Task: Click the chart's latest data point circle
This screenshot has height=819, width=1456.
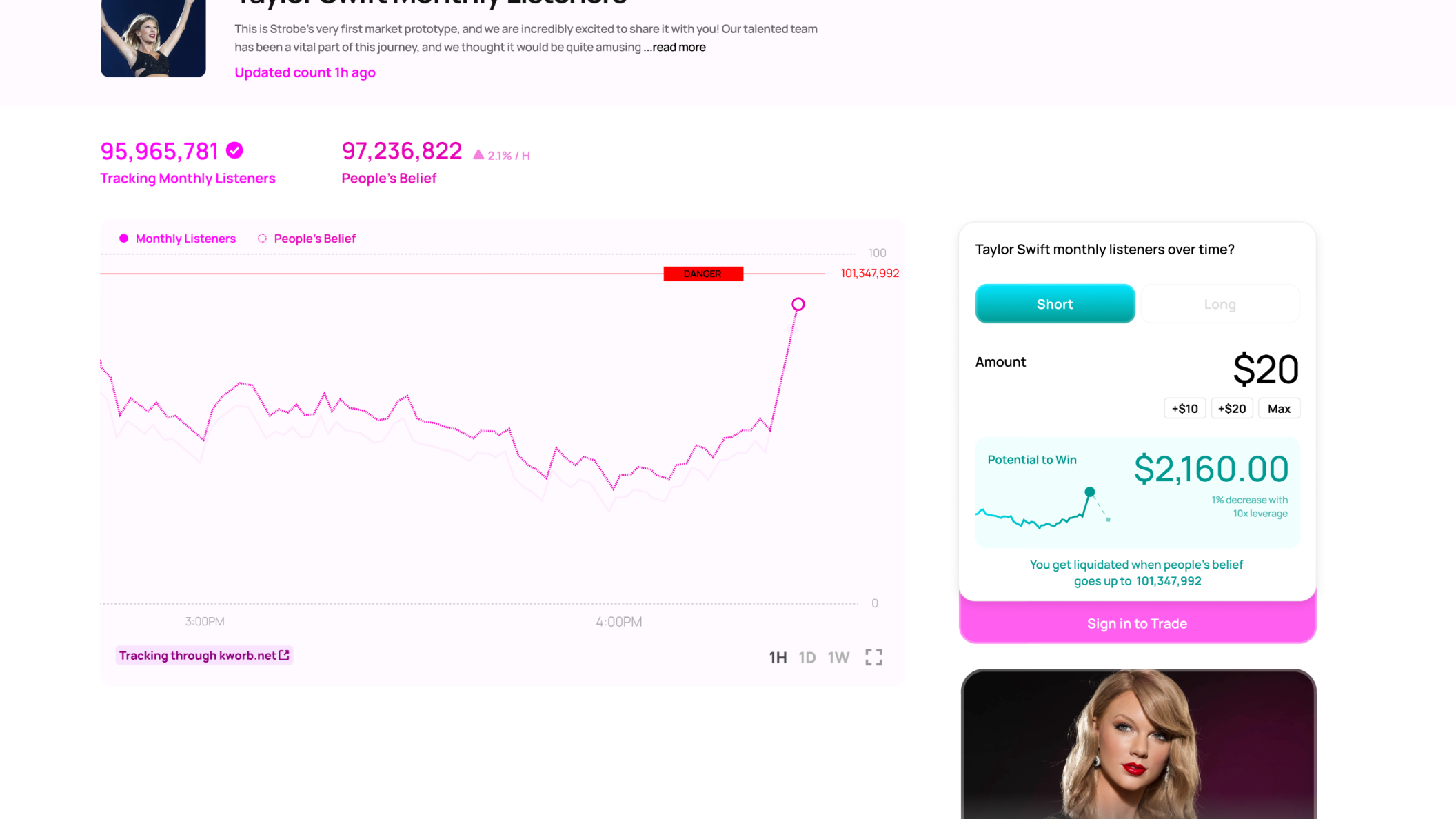Action: tap(798, 304)
